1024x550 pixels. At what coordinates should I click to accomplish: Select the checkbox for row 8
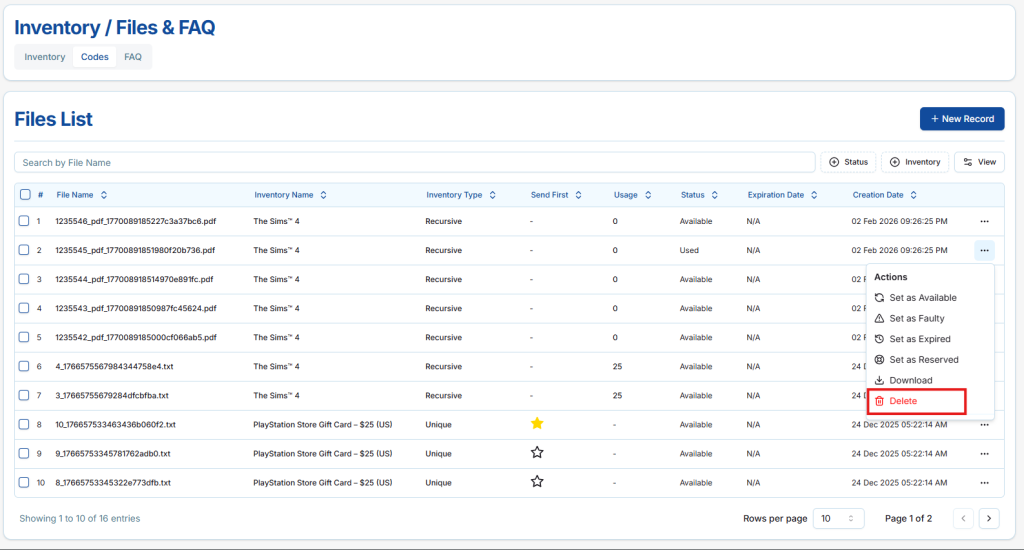point(24,424)
